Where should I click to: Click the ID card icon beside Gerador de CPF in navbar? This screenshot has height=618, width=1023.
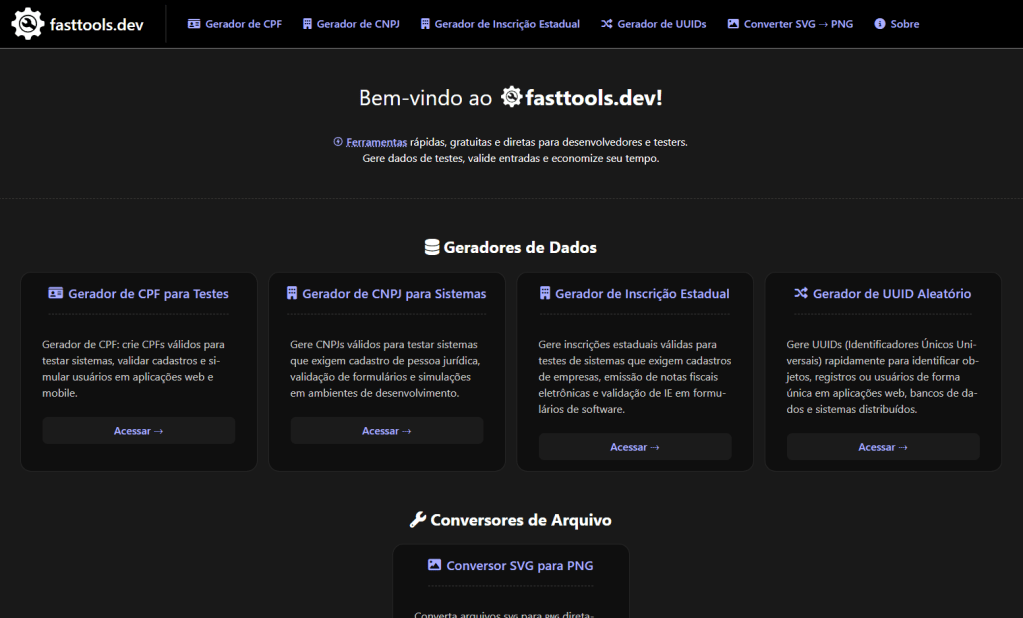194,24
